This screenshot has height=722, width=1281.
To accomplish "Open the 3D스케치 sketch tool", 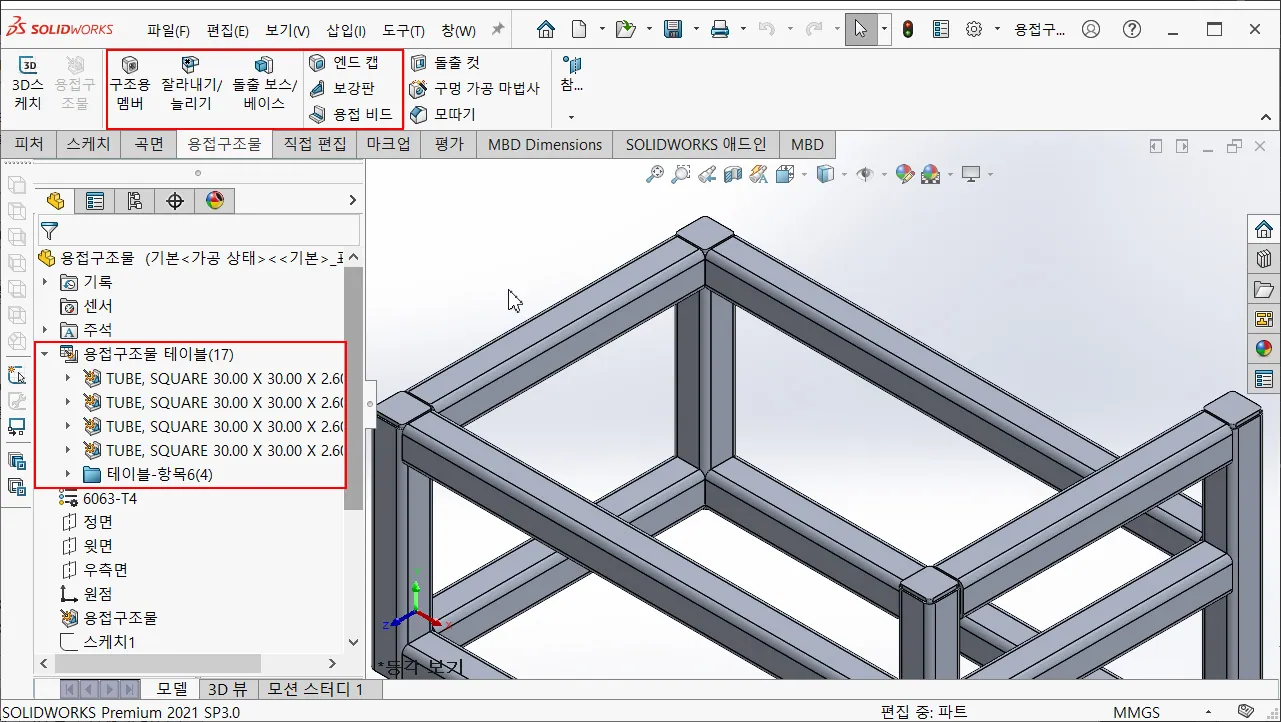I will click(x=27, y=83).
